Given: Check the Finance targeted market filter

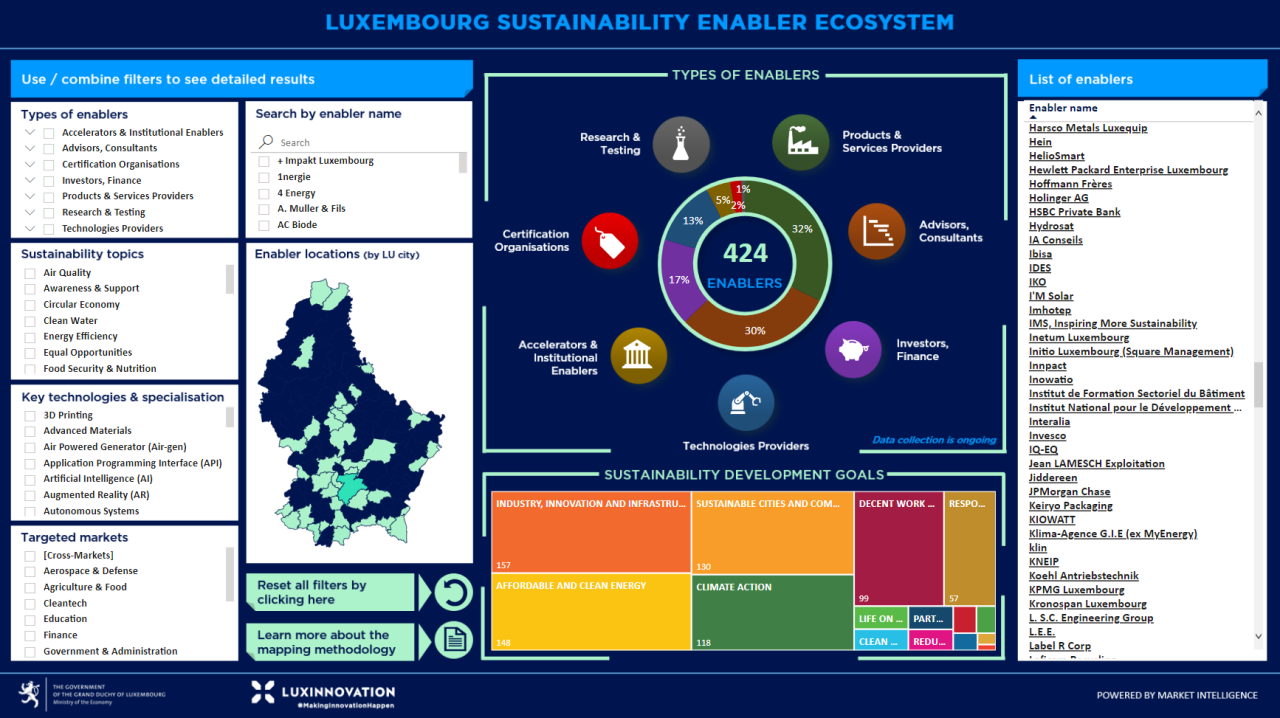Looking at the screenshot, I should pos(30,635).
